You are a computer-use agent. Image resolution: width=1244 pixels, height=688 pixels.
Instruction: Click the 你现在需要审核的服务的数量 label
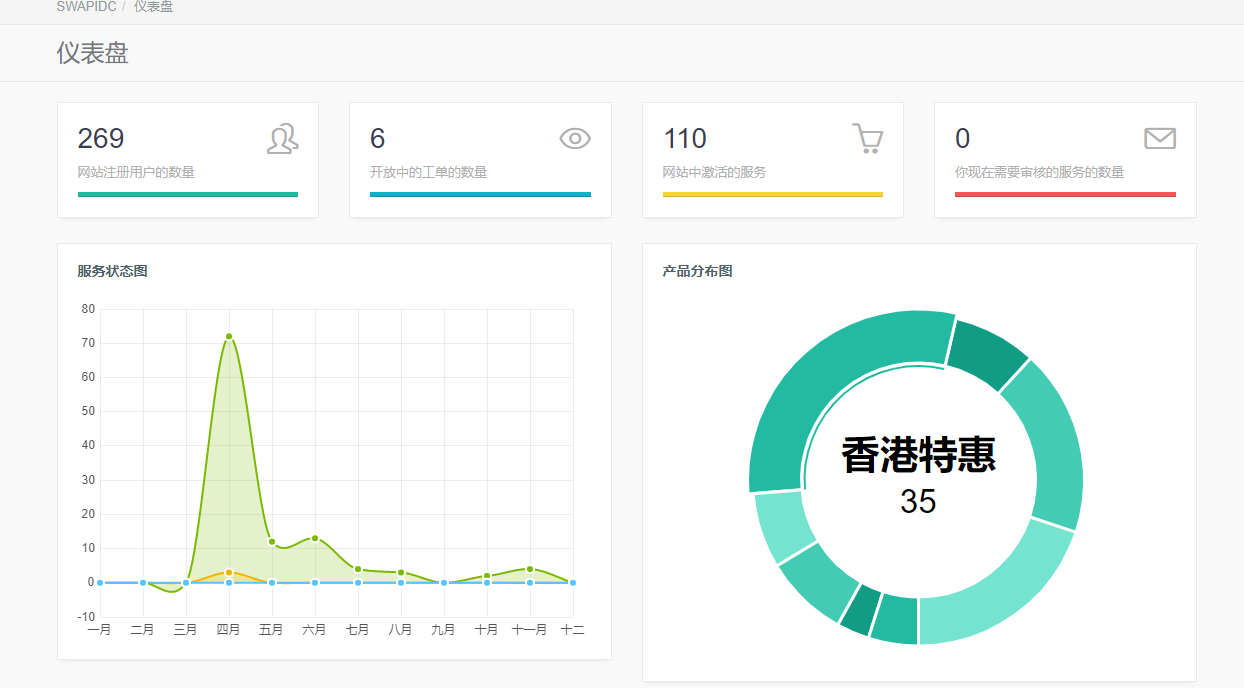(x=1040, y=172)
